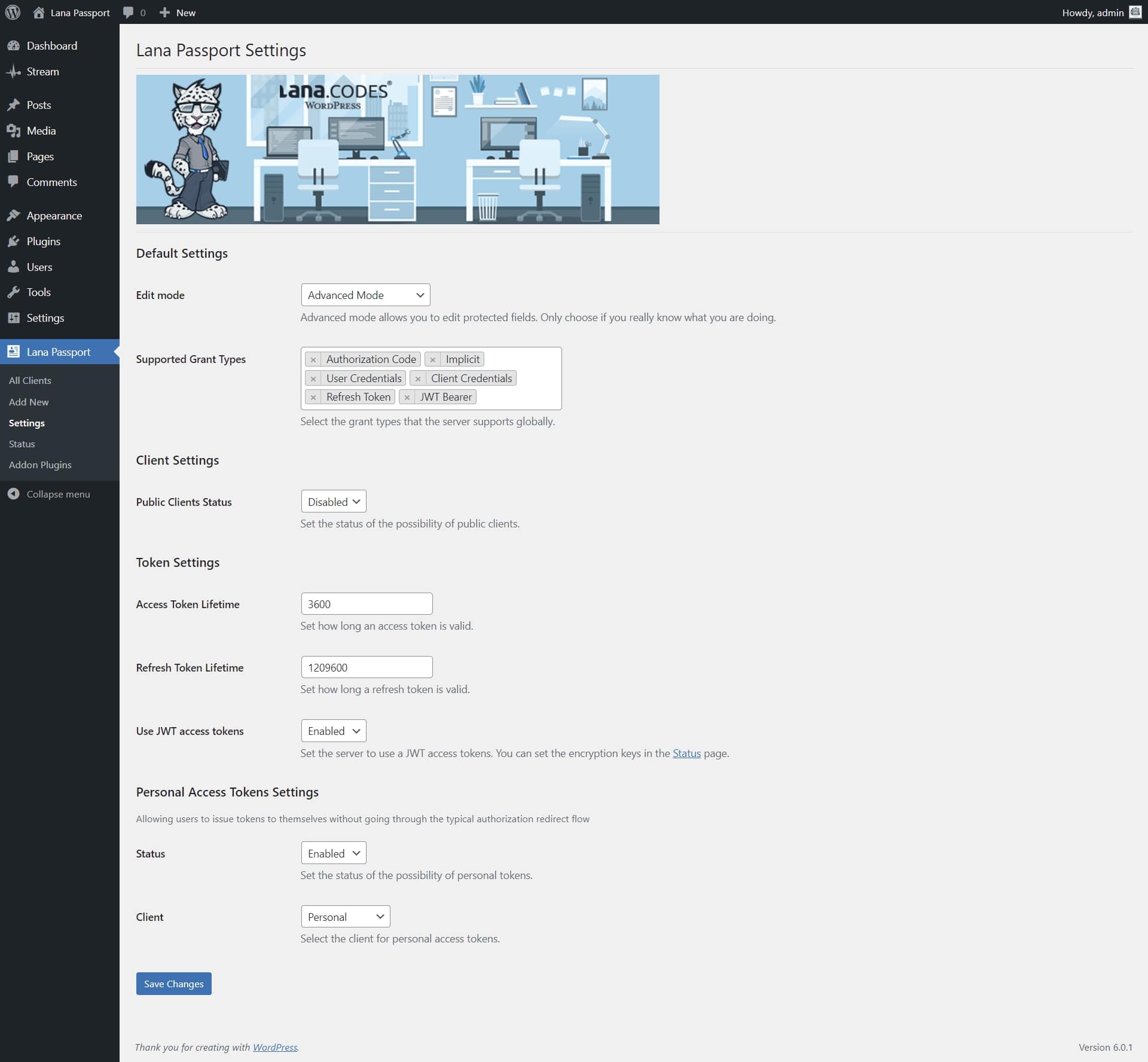Open Addon Plugins submenu item
Image resolution: width=1148 pixels, height=1062 pixels.
click(x=40, y=465)
